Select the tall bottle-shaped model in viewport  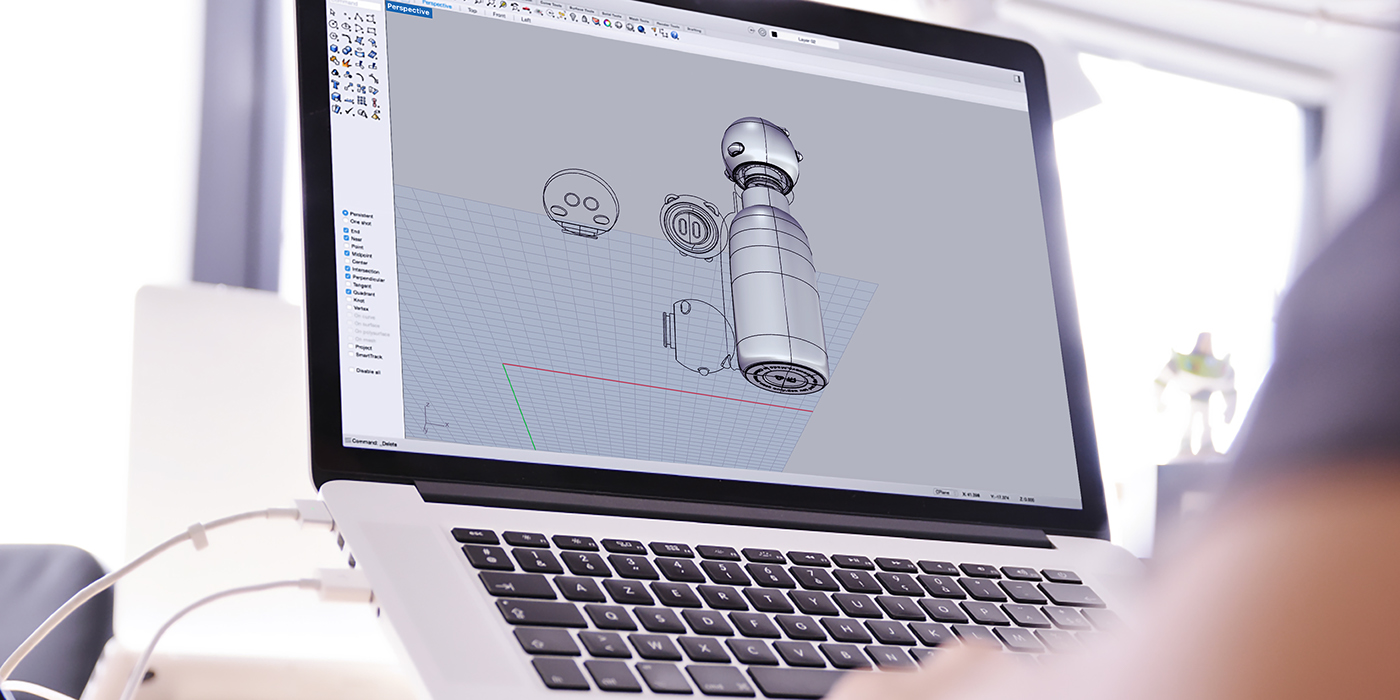pos(778,290)
